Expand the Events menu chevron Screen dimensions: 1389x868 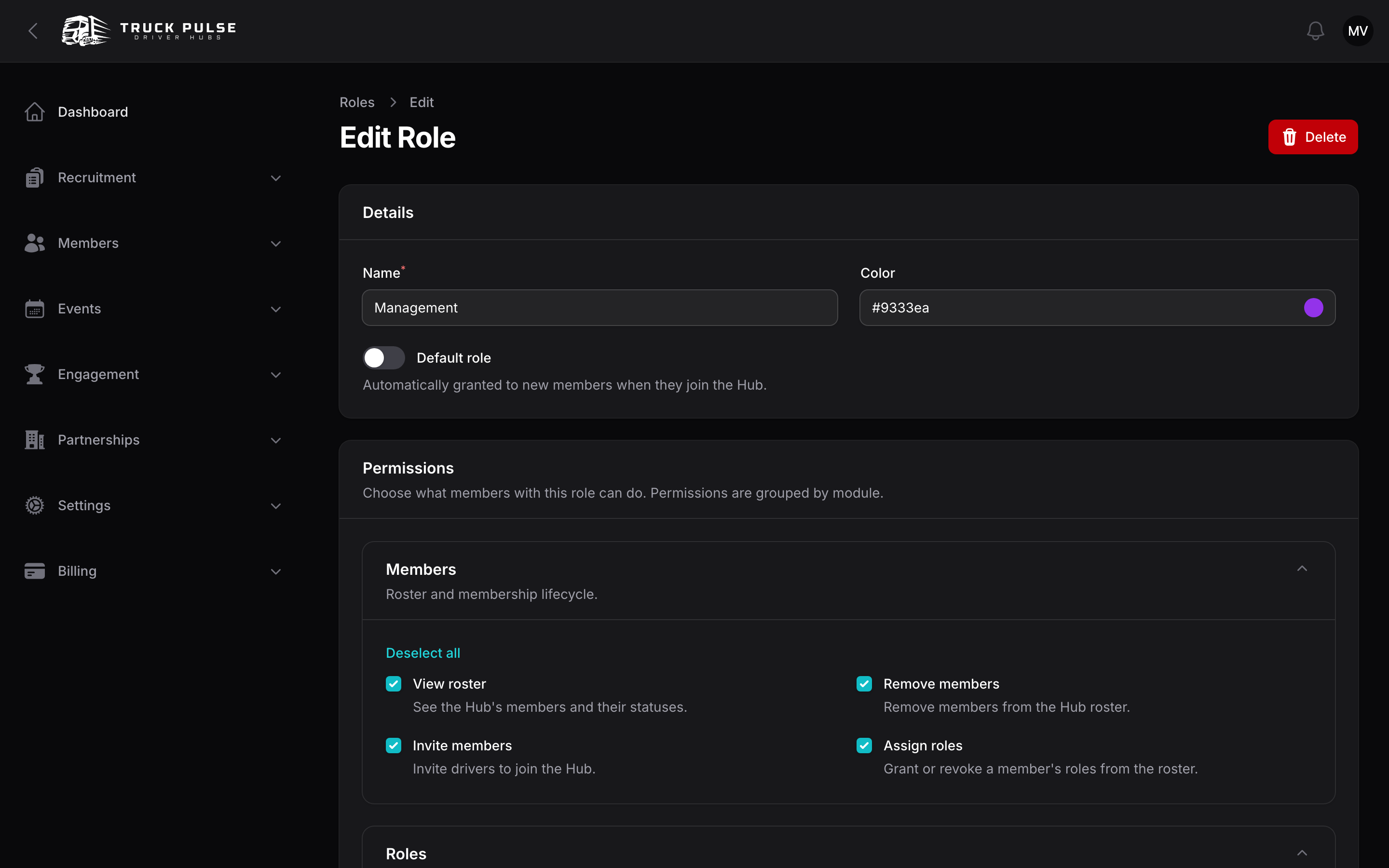275,310
